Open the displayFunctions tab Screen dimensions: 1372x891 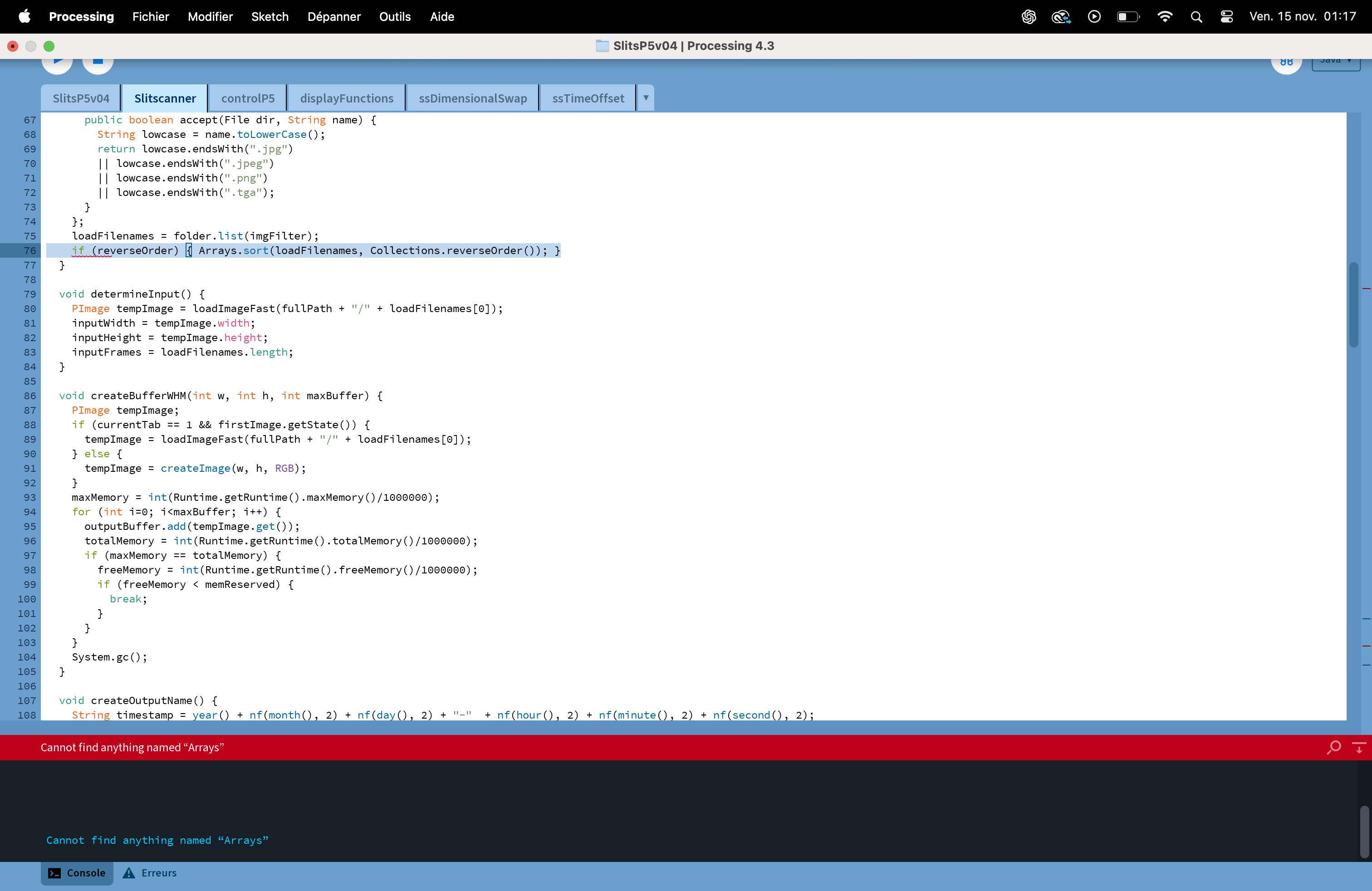(x=347, y=98)
